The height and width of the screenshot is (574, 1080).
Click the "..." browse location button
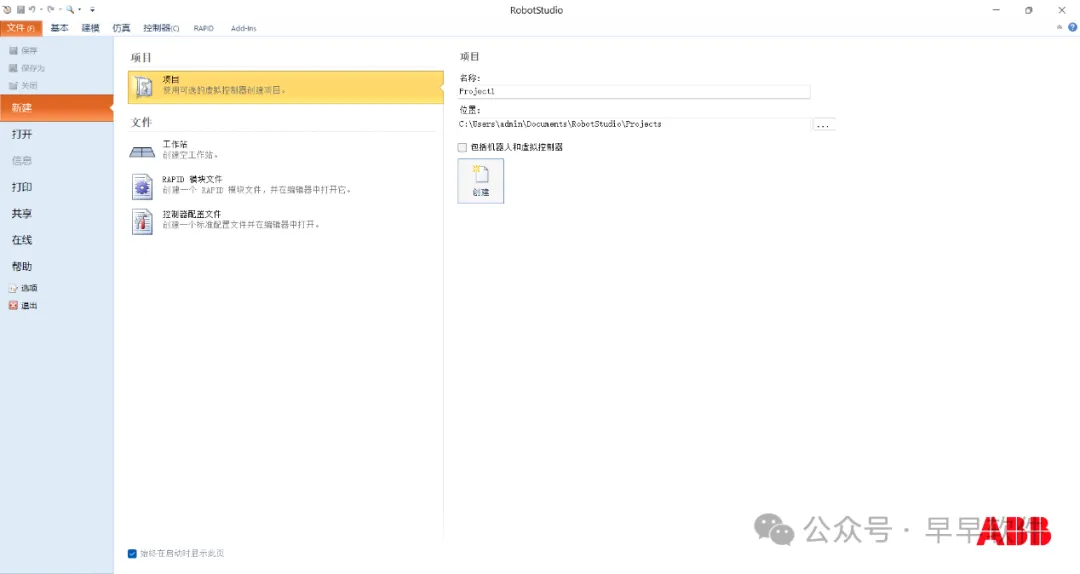[823, 125]
